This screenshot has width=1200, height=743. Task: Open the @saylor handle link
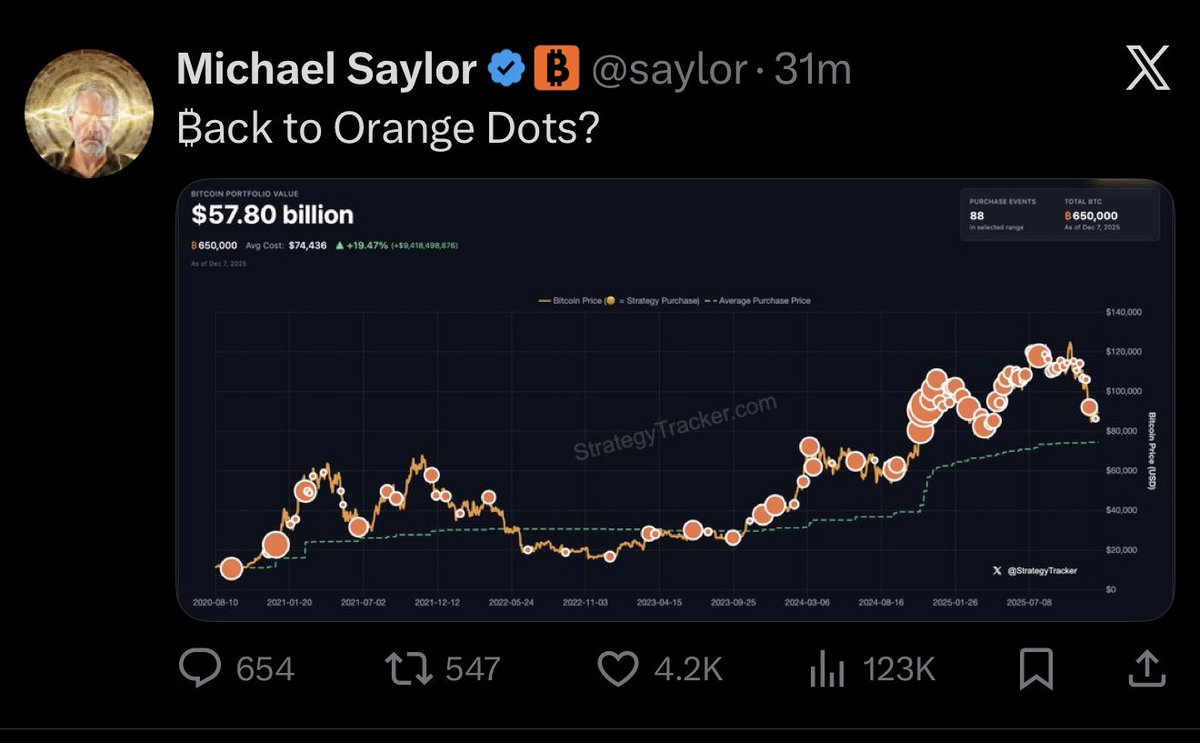point(668,69)
